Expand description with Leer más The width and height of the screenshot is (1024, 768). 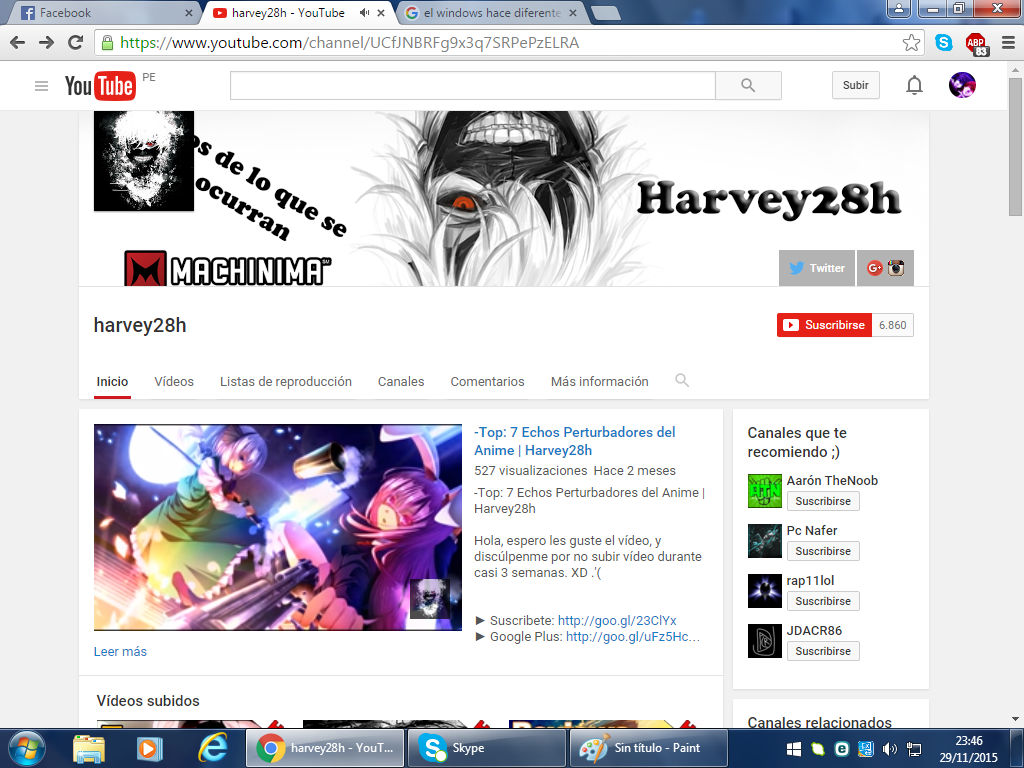[x=120, y=652]
